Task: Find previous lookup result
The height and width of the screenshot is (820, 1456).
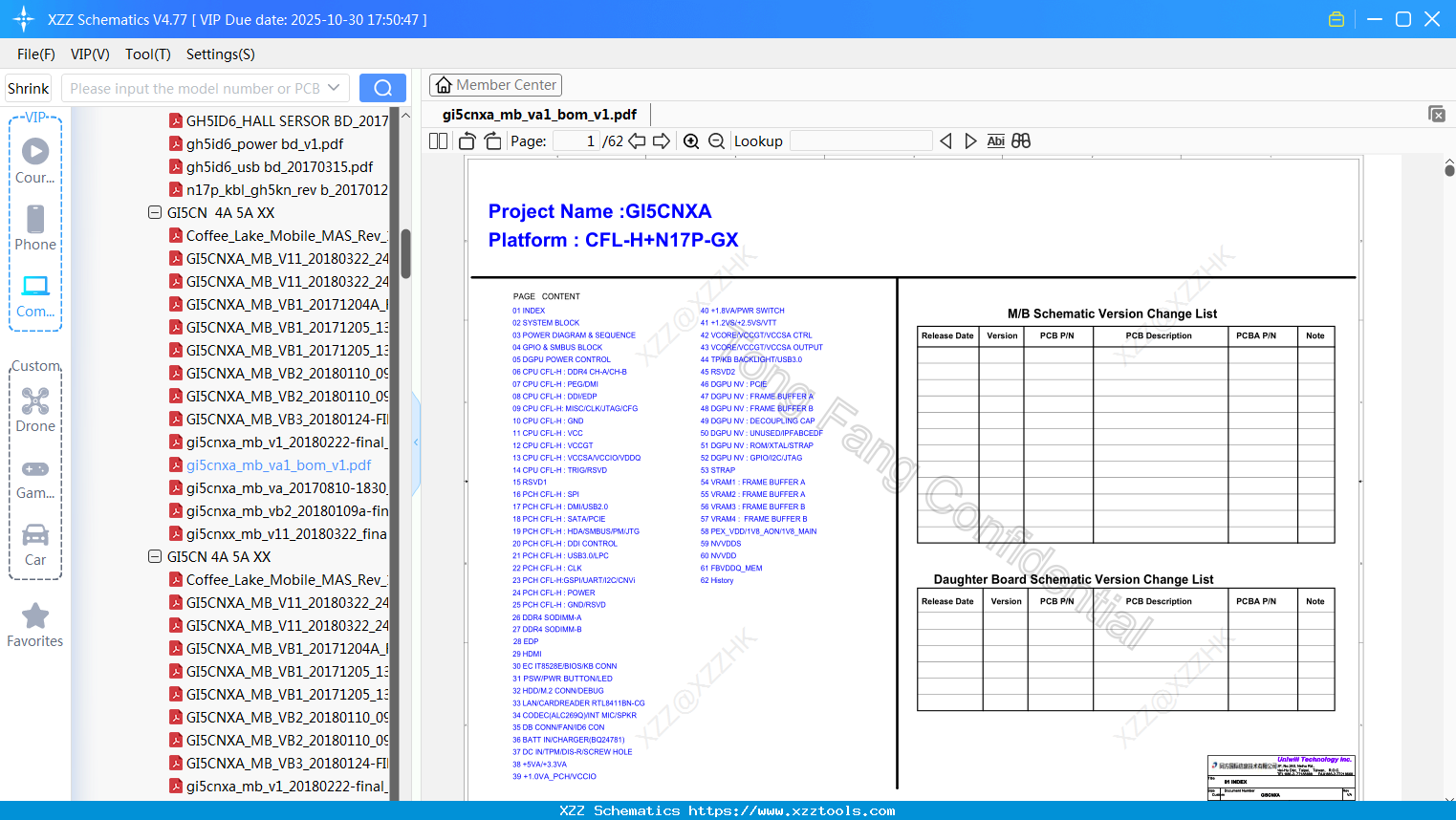Action: pos(945,140)
